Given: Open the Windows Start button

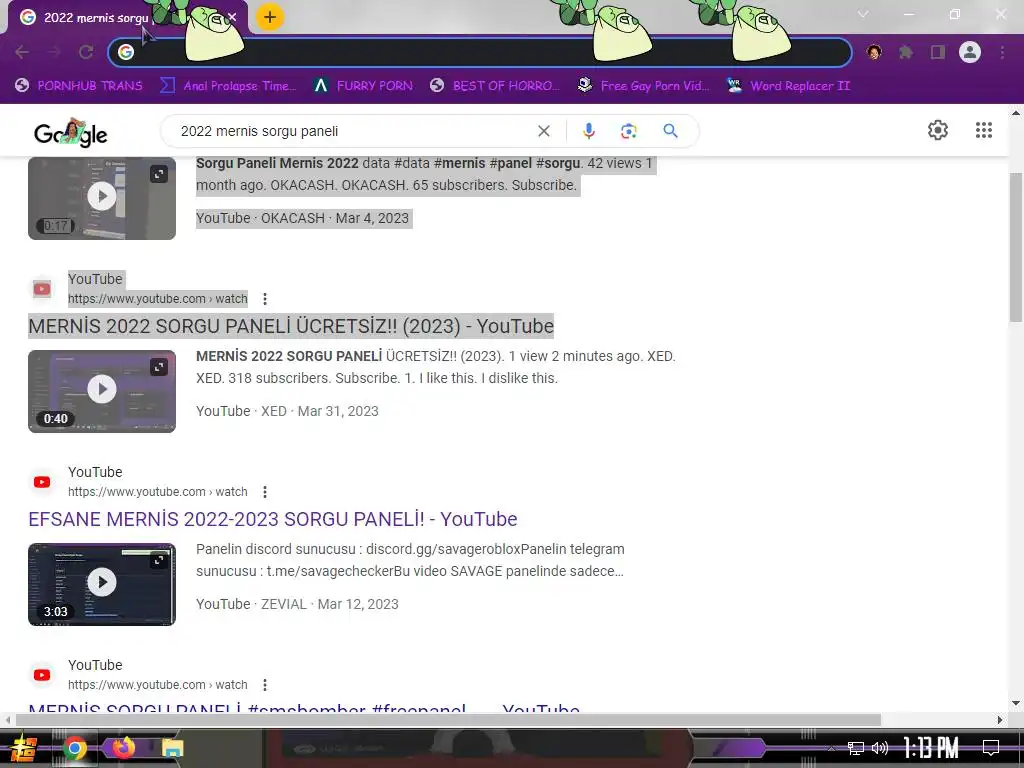Looking at the screenshot, I should [24, 748].
